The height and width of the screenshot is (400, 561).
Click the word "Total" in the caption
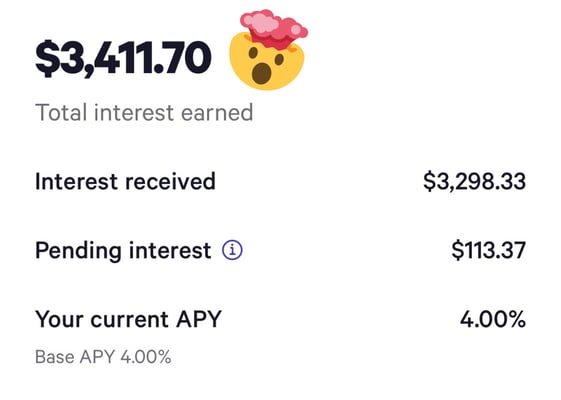61,112
